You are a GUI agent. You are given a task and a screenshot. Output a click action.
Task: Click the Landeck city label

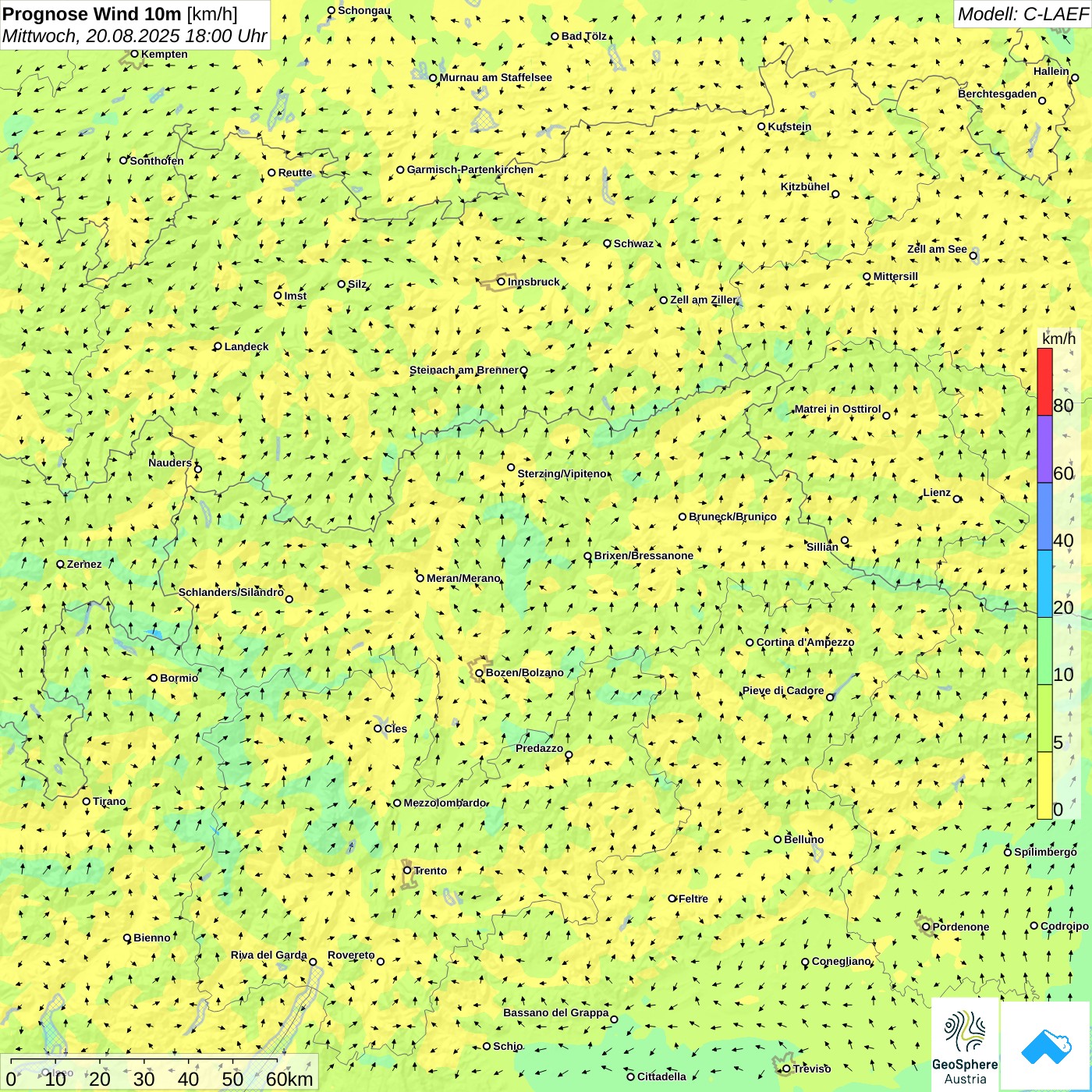pos(246,346)
